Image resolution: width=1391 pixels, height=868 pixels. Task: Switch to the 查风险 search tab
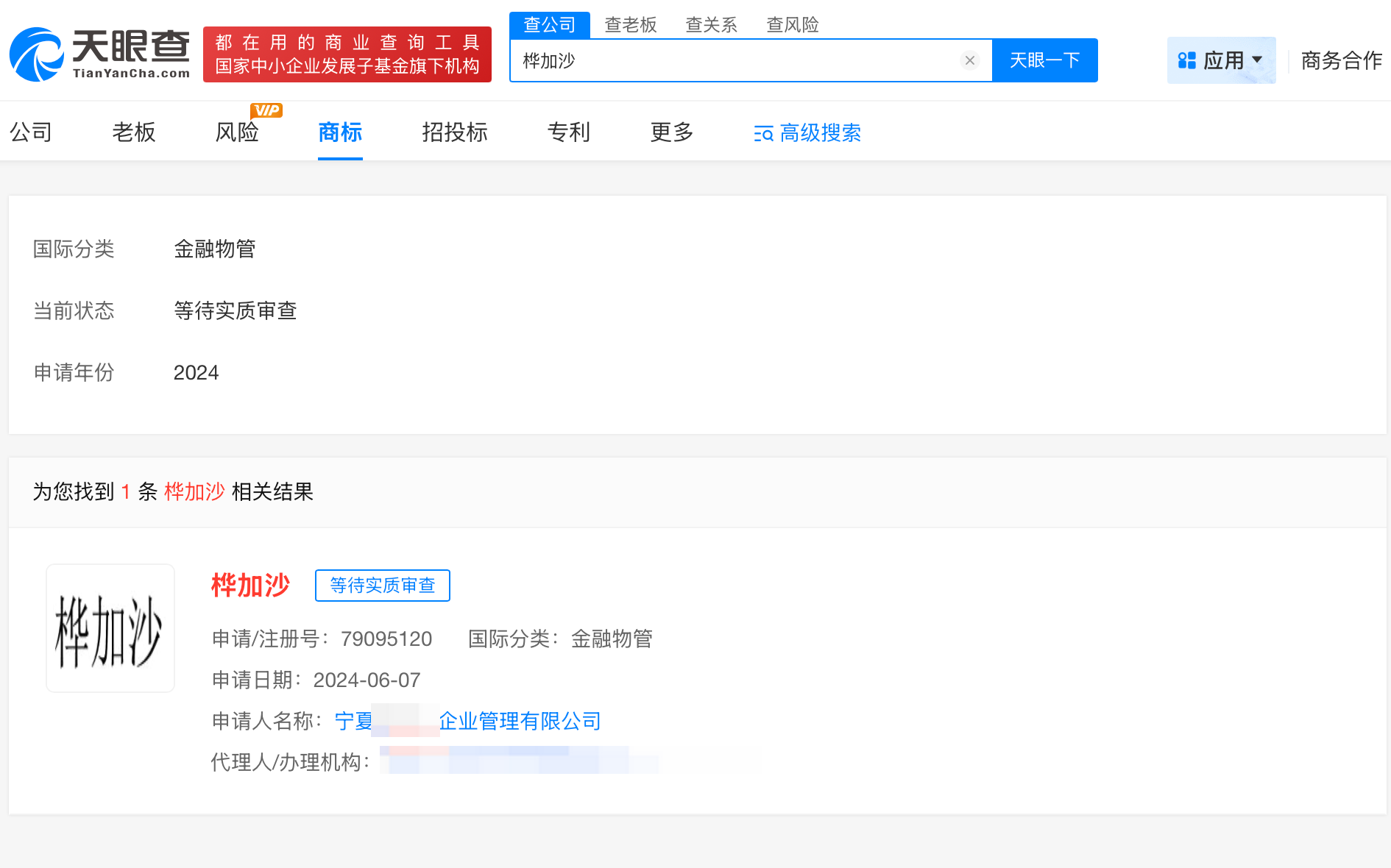[793, 24]
